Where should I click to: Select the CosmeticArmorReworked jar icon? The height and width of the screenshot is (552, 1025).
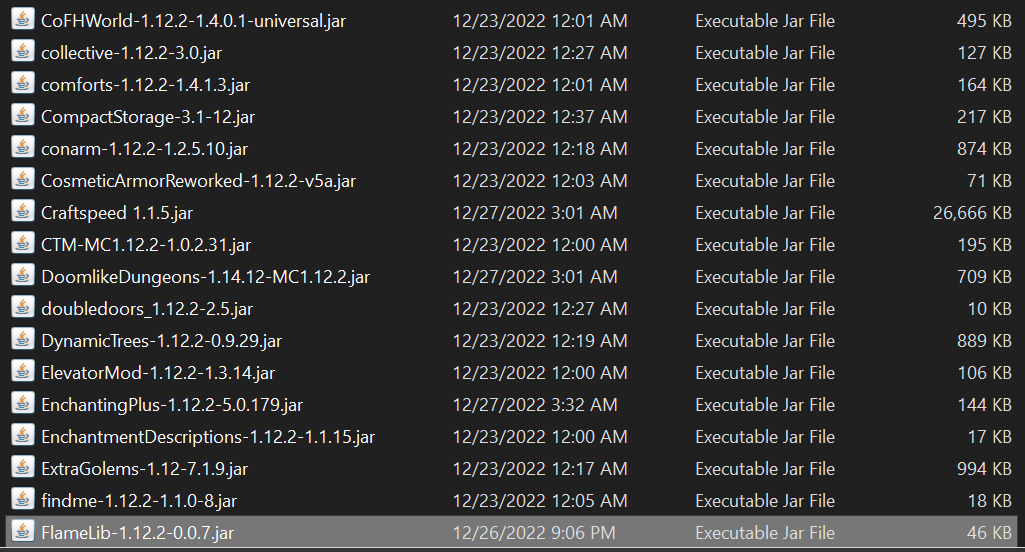coord(23,179)
